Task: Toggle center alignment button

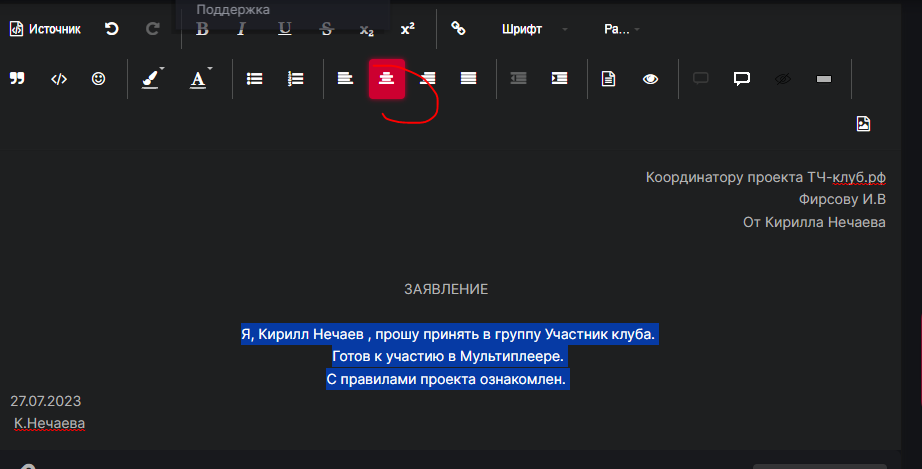Action: (387, 79)
